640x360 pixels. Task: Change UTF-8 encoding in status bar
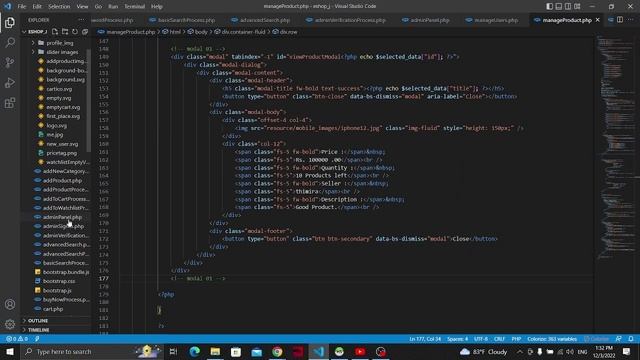[481, 339]
